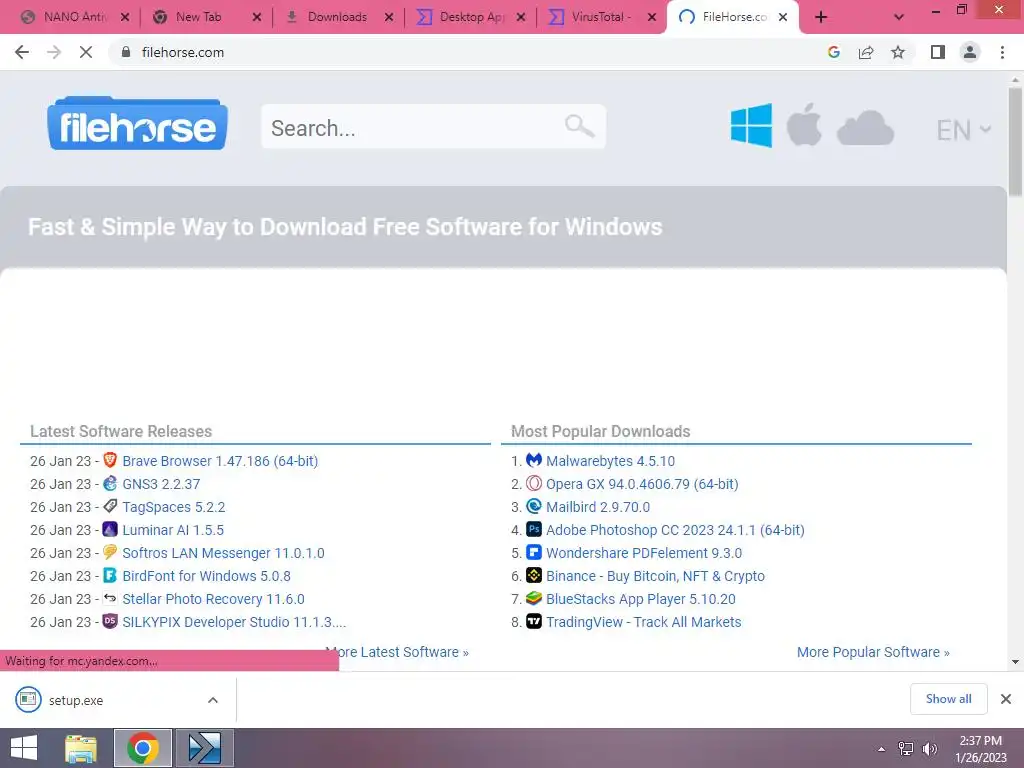The width and height of the screenshot is (1024, 768).
Task: Focus the Search input field
Action: point(434,127)
